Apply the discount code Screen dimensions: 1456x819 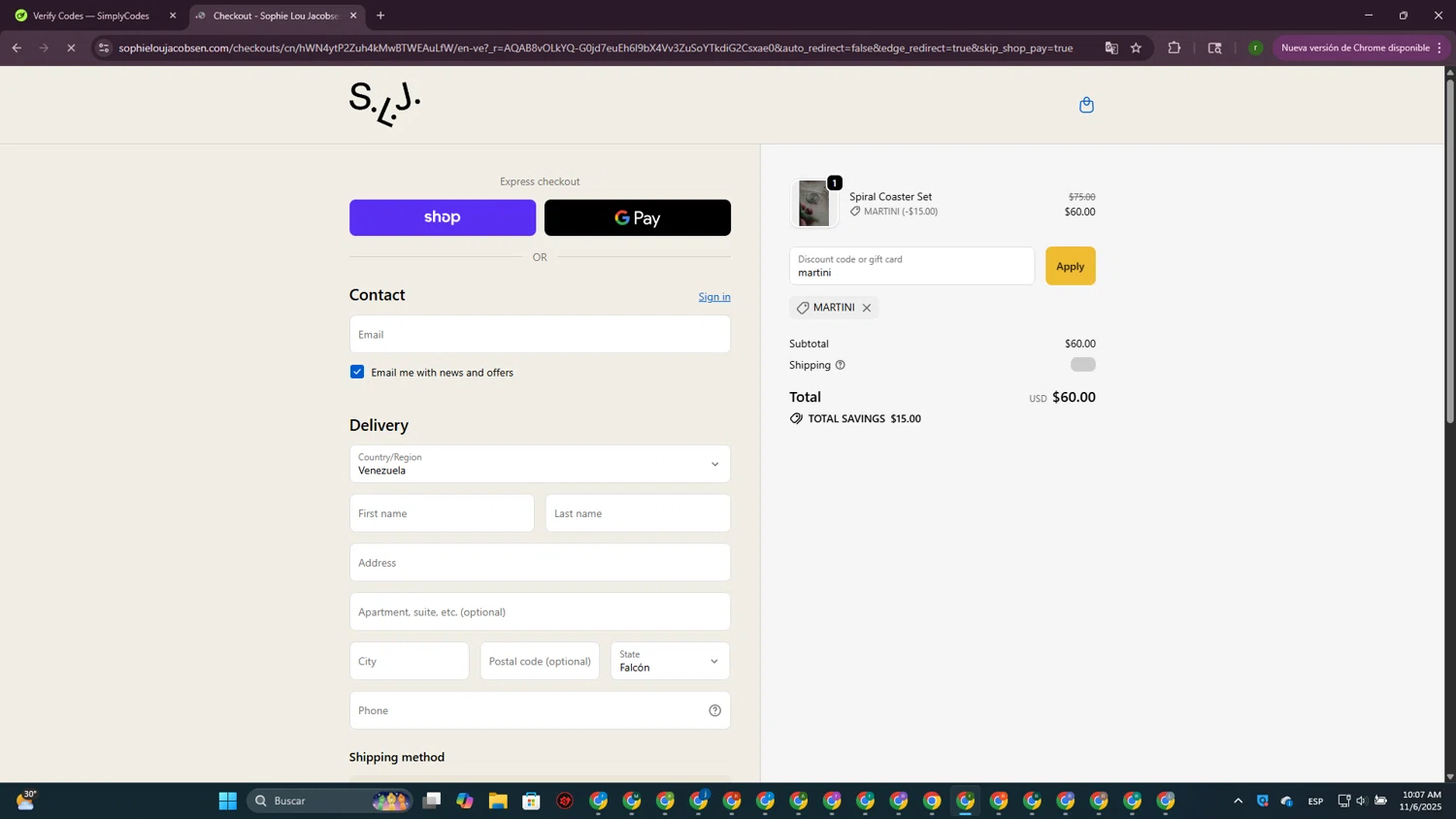1070,266
